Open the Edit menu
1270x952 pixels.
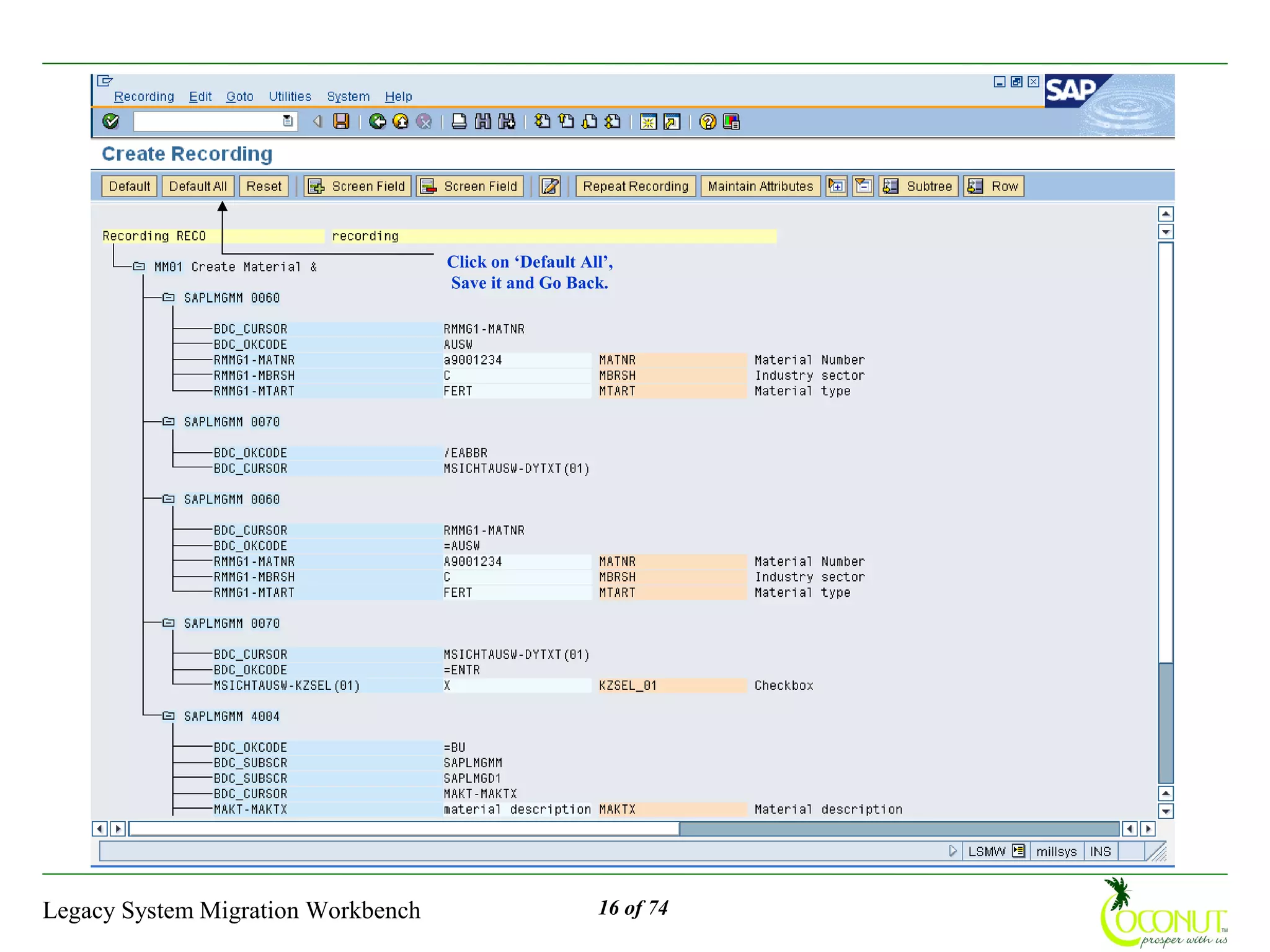tap(200, 97)
